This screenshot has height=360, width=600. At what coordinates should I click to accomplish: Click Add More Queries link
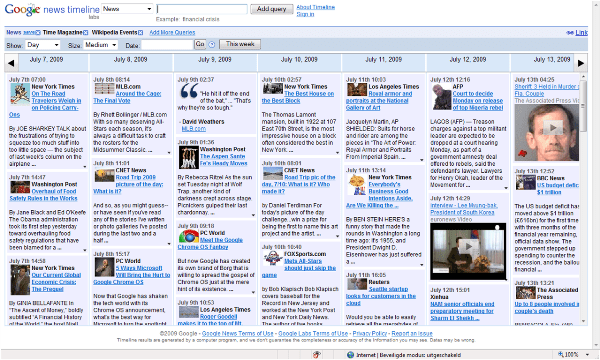(172, 33)
